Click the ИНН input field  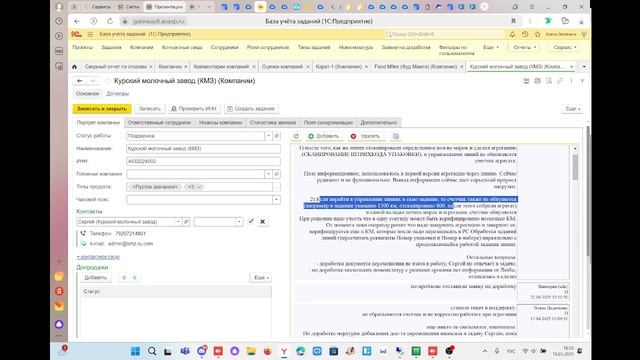click(x=203, y=161)
